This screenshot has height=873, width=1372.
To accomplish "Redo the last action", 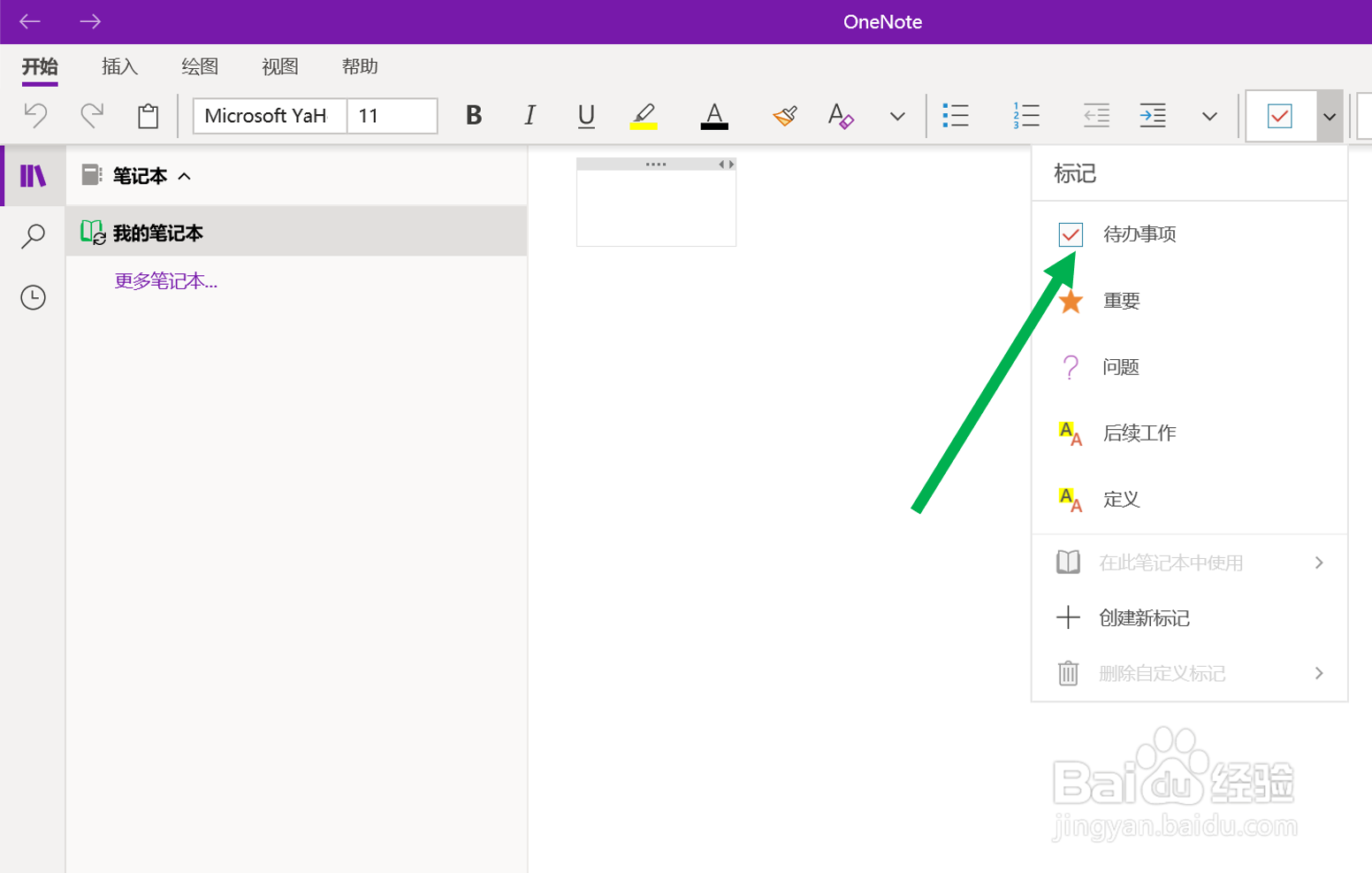I will 92,115.
